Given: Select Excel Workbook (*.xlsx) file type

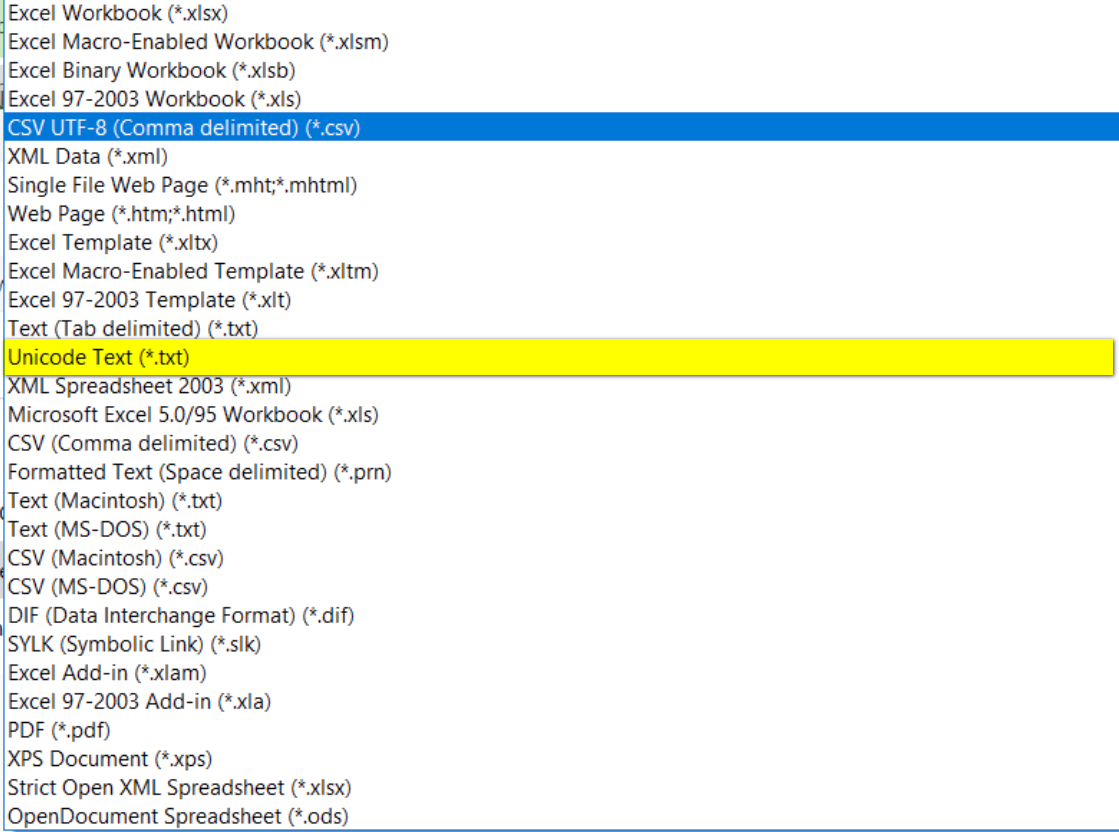Looking at the screenshot, I should tap(561, 14).
